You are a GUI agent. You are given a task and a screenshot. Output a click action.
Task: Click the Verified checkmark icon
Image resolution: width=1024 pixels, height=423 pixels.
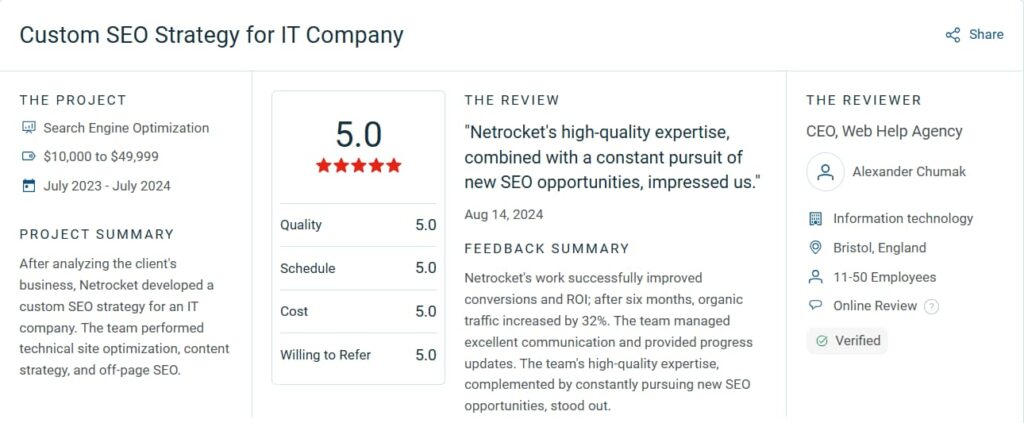point(822,341)
